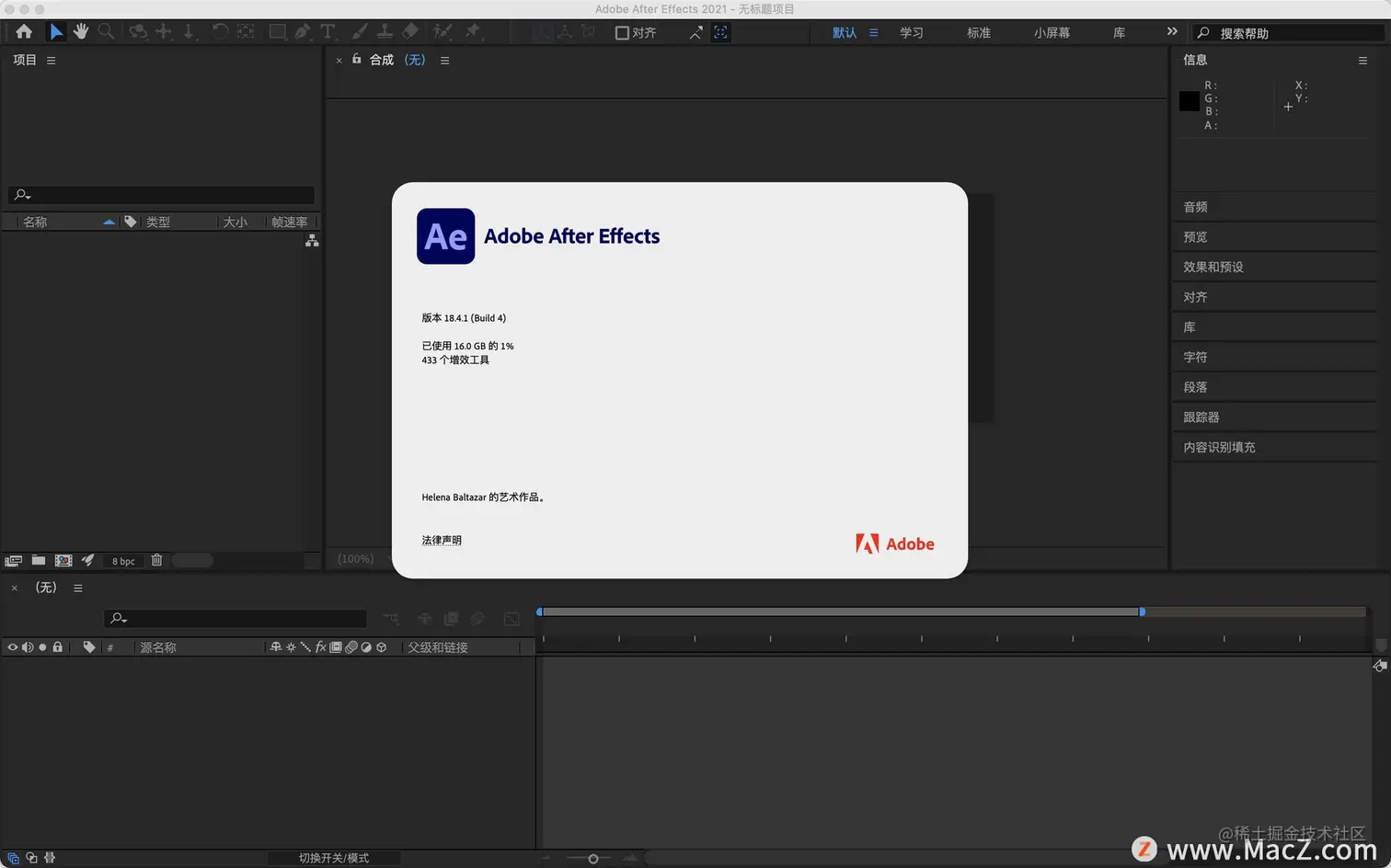Select the Clone Stamp tool
Viewport: 1391px width, 868px height.
click(385, 32)
